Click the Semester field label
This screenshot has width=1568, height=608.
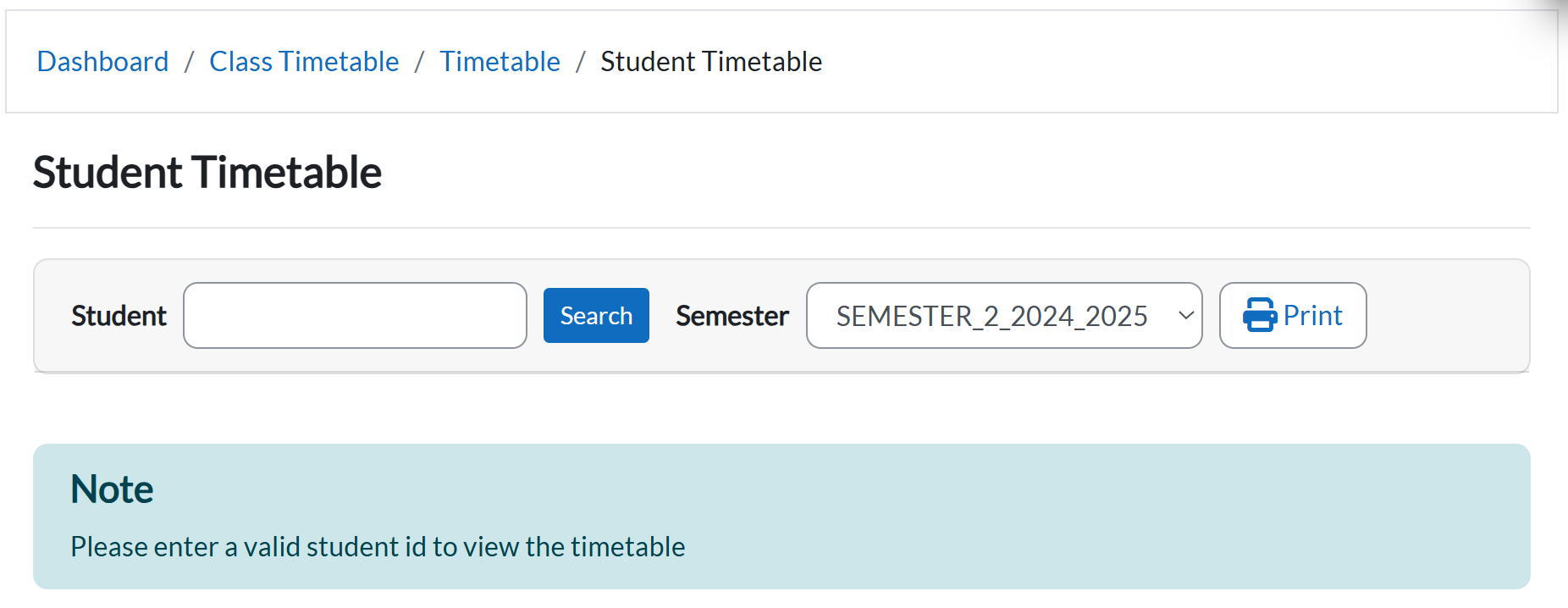[x=732, y=316]
